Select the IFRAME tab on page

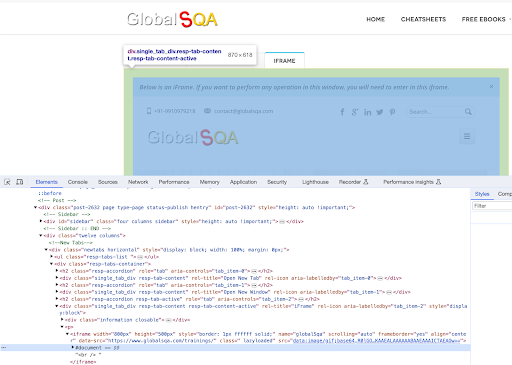coord(284,61)
